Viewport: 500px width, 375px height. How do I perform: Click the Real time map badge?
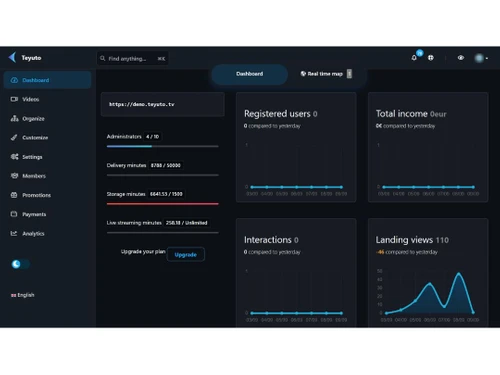point(349,74)
